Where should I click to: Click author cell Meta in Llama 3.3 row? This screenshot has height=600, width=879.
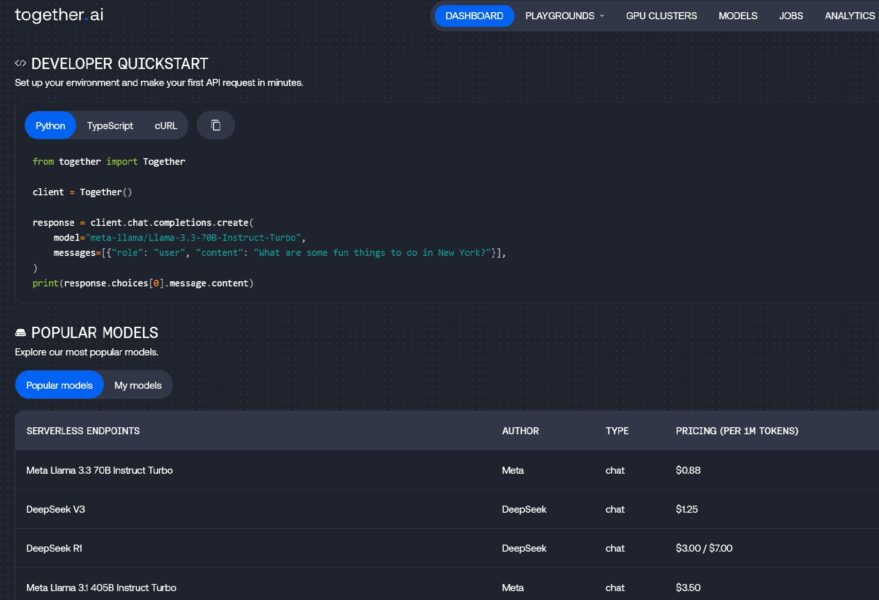(512, 470)
